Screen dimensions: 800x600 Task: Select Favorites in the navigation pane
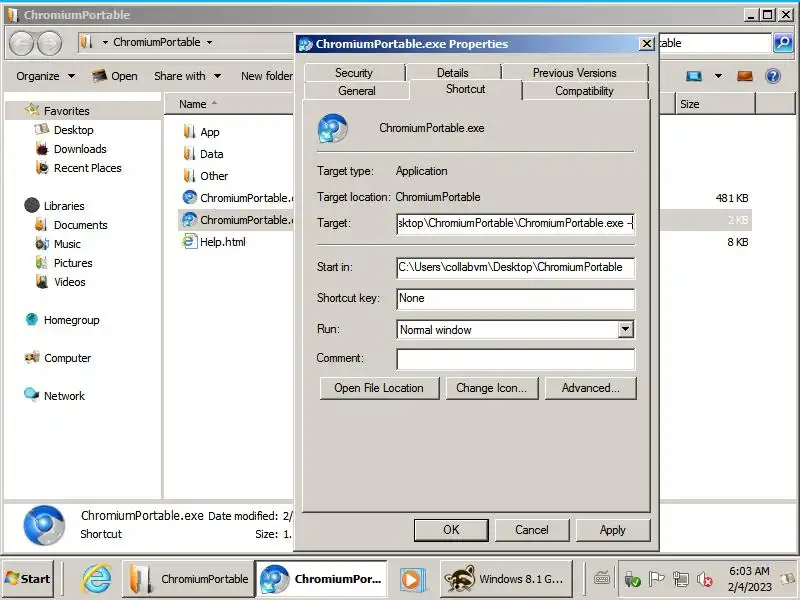click(66, 111)
